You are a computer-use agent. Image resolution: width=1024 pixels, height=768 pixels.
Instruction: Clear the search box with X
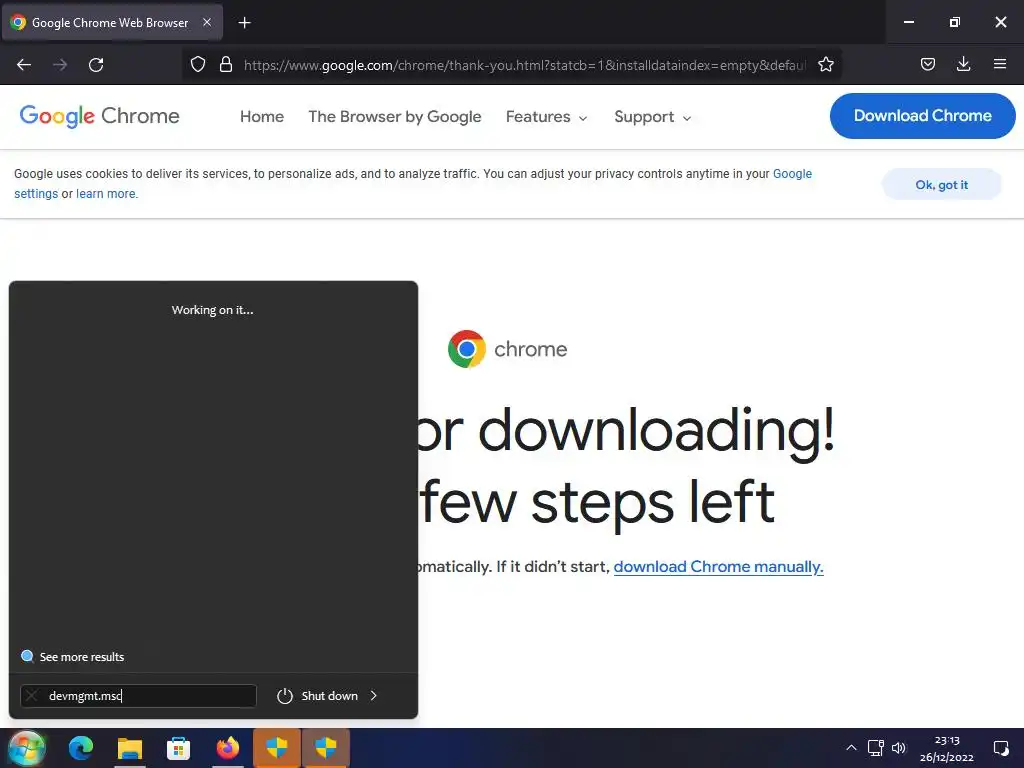[32, 696]
